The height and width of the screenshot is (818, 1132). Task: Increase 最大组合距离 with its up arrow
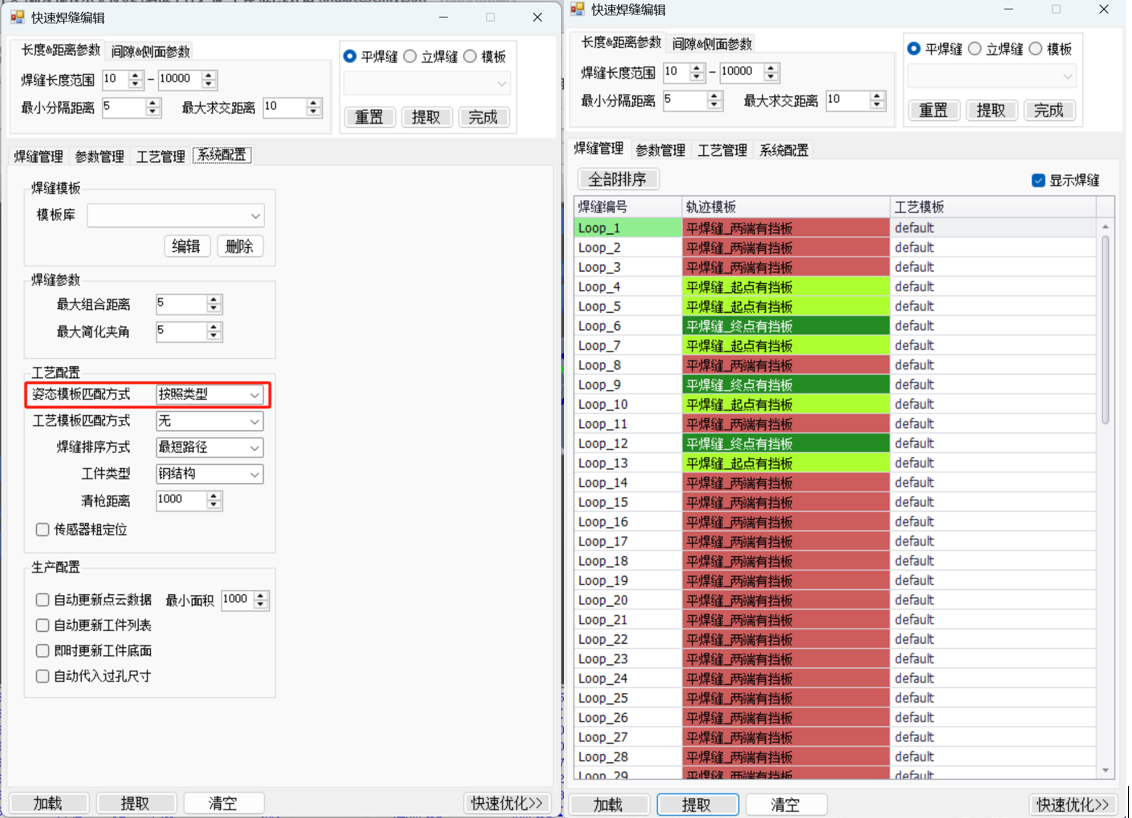pyautogui.click(x=213, y=300)
